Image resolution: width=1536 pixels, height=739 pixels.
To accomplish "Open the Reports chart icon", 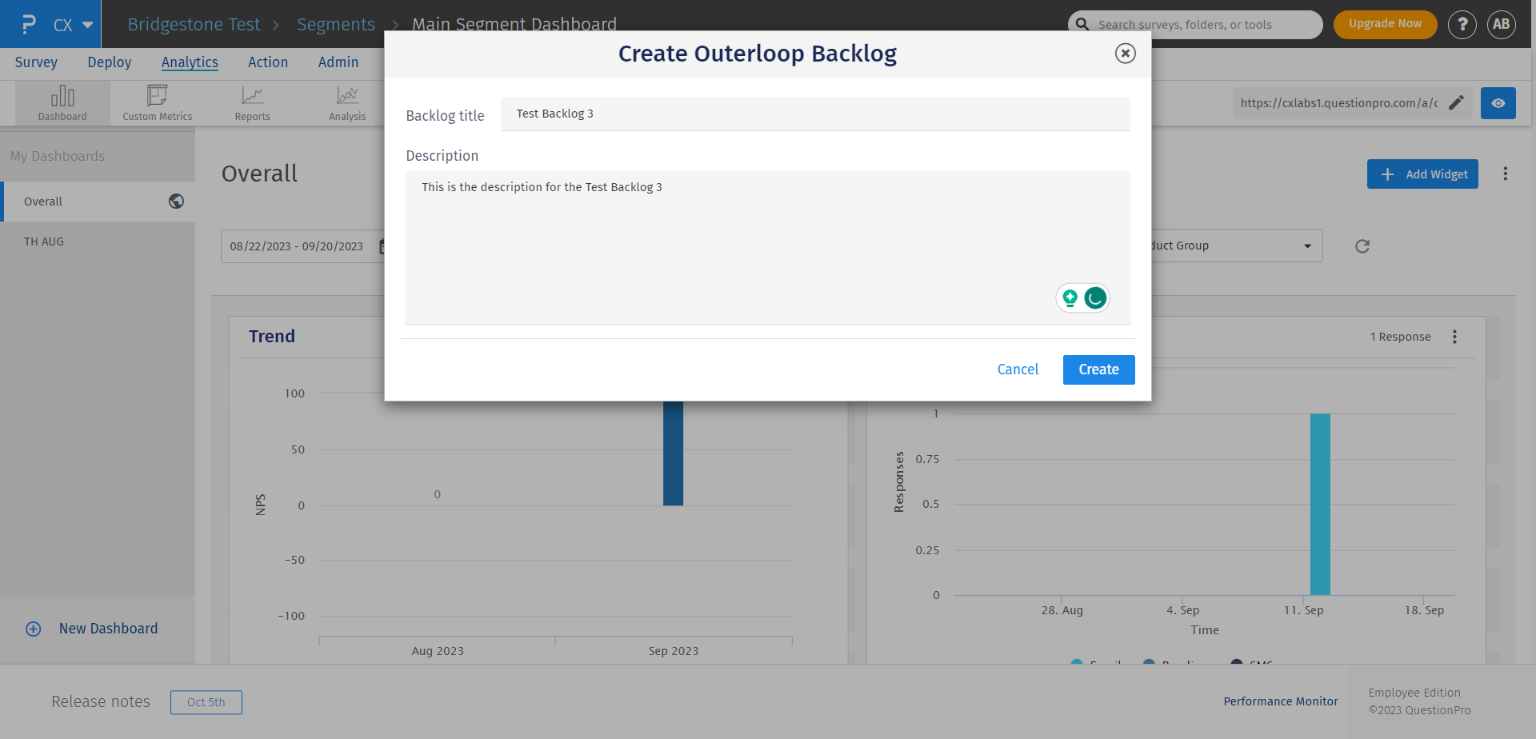I will (x=252, y=97).
